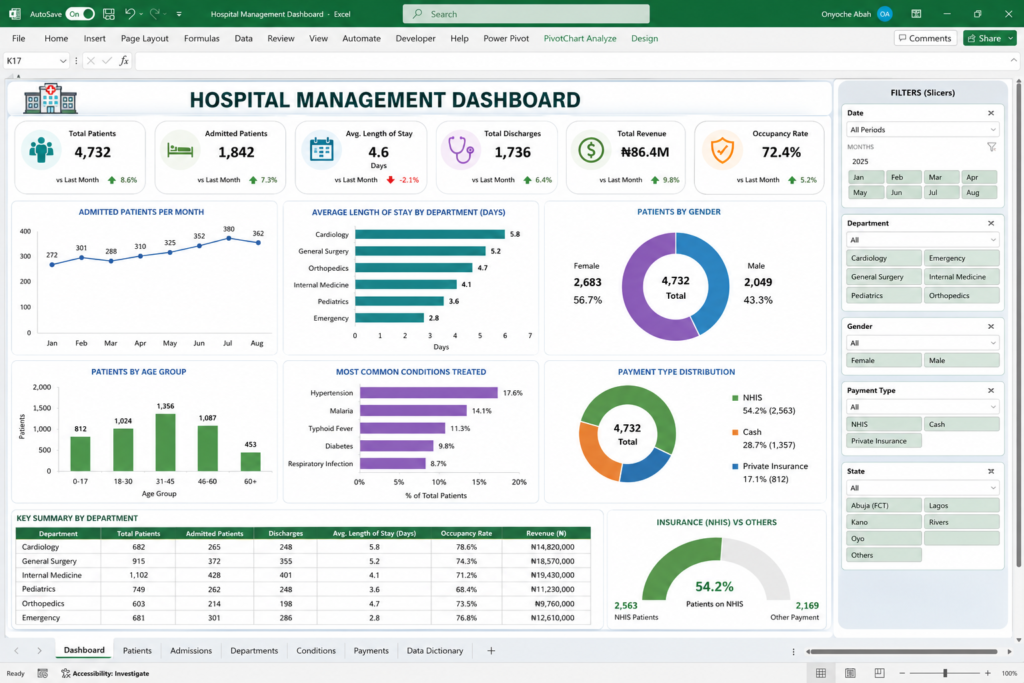The width and height of the screenshot is (1024, 683).
Task: Switch to the Departments sheet tab
Action: 254,650
